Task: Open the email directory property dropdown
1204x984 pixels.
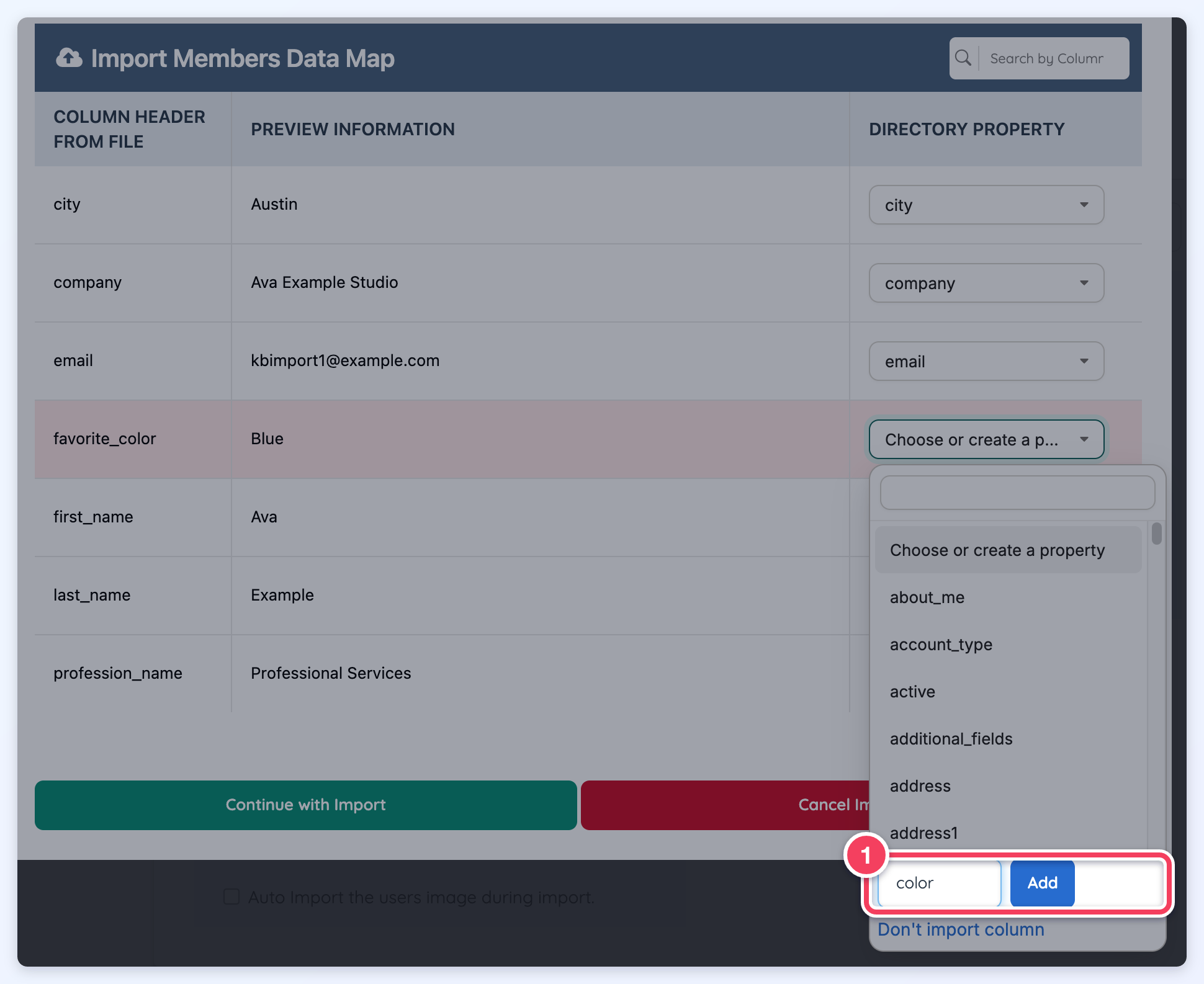Action: click(986, 361)
